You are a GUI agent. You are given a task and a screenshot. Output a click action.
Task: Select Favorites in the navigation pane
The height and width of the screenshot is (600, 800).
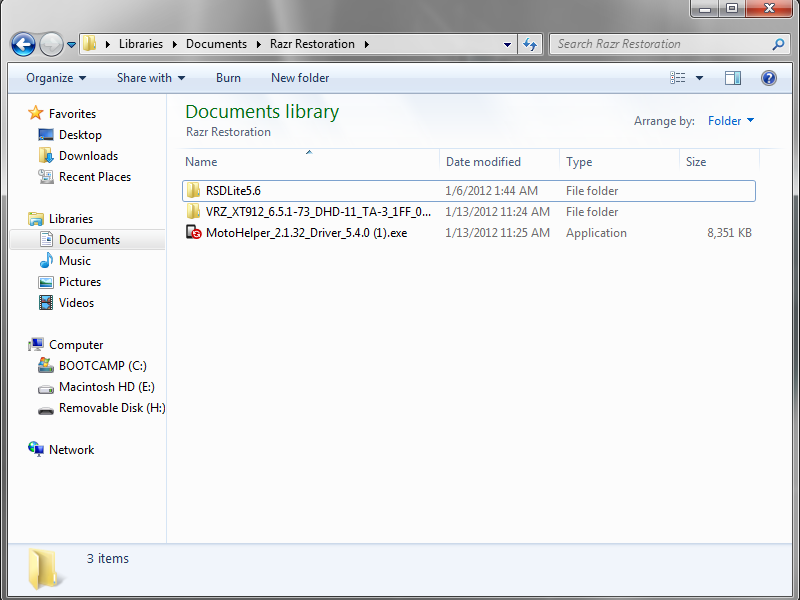click(72, 114)
